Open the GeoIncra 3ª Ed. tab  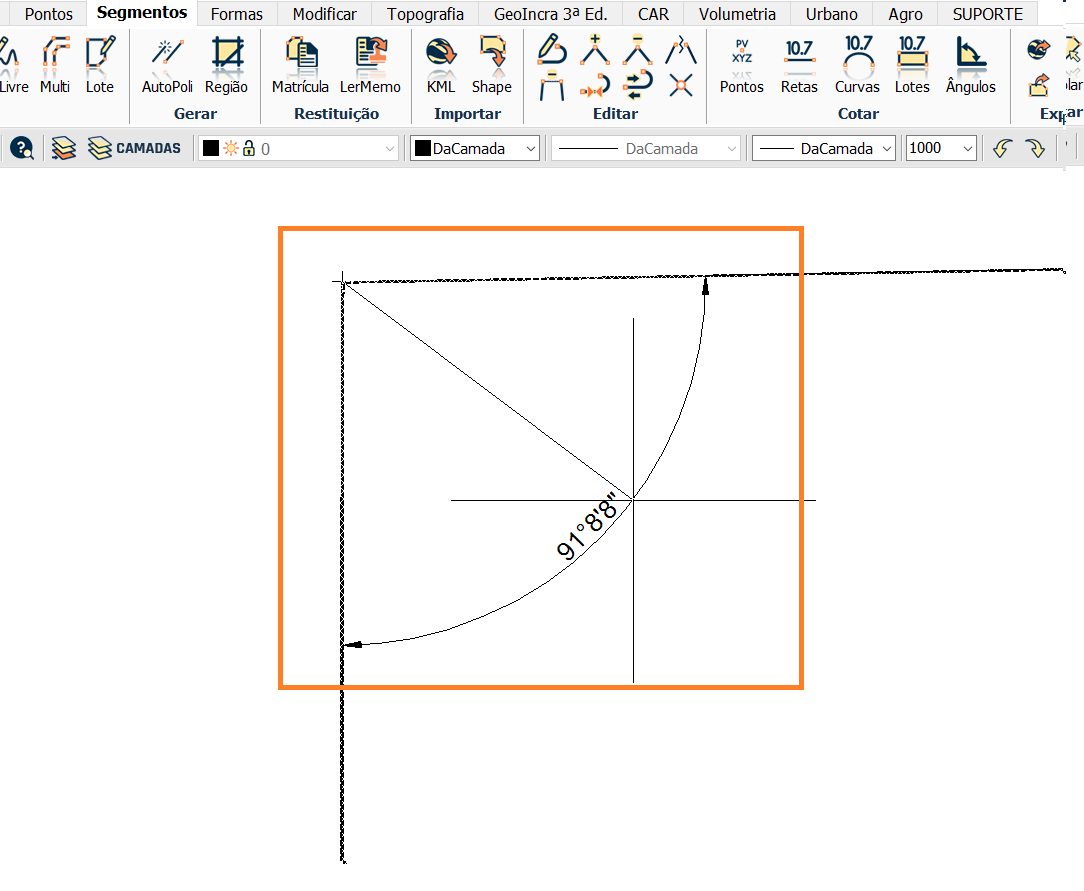tap(550, 14)
